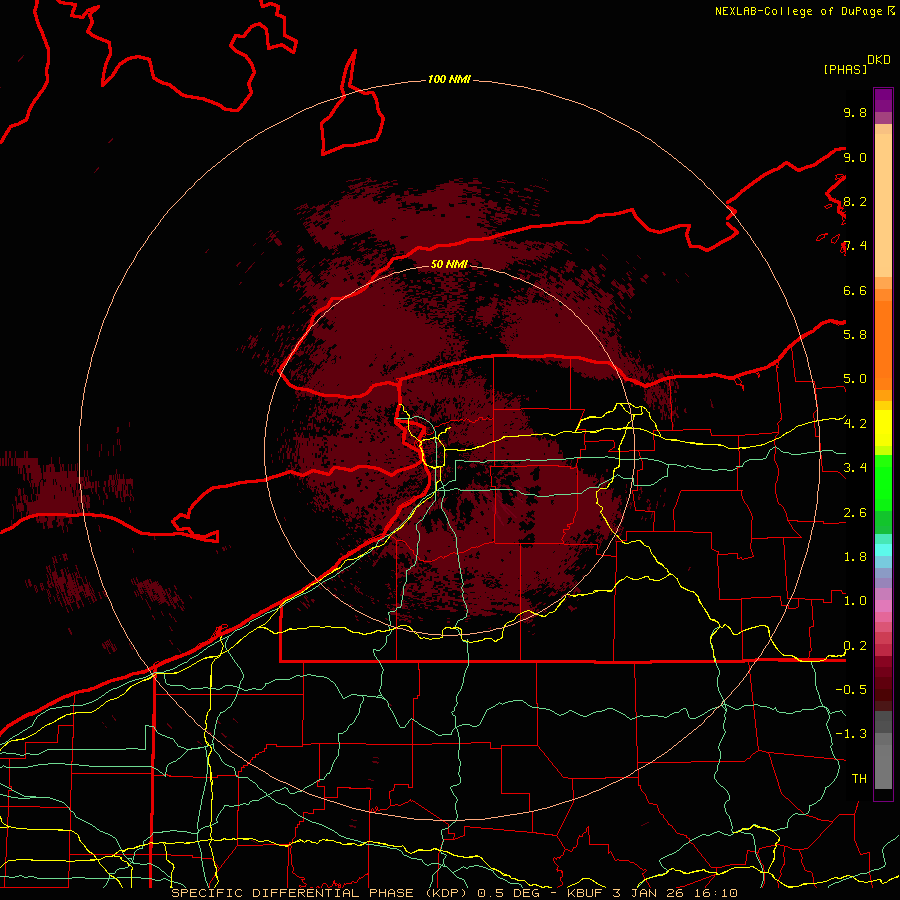The image size is (900, 900).
Task: Click the bright yellow band of the color bar
Action: (883, 428)
